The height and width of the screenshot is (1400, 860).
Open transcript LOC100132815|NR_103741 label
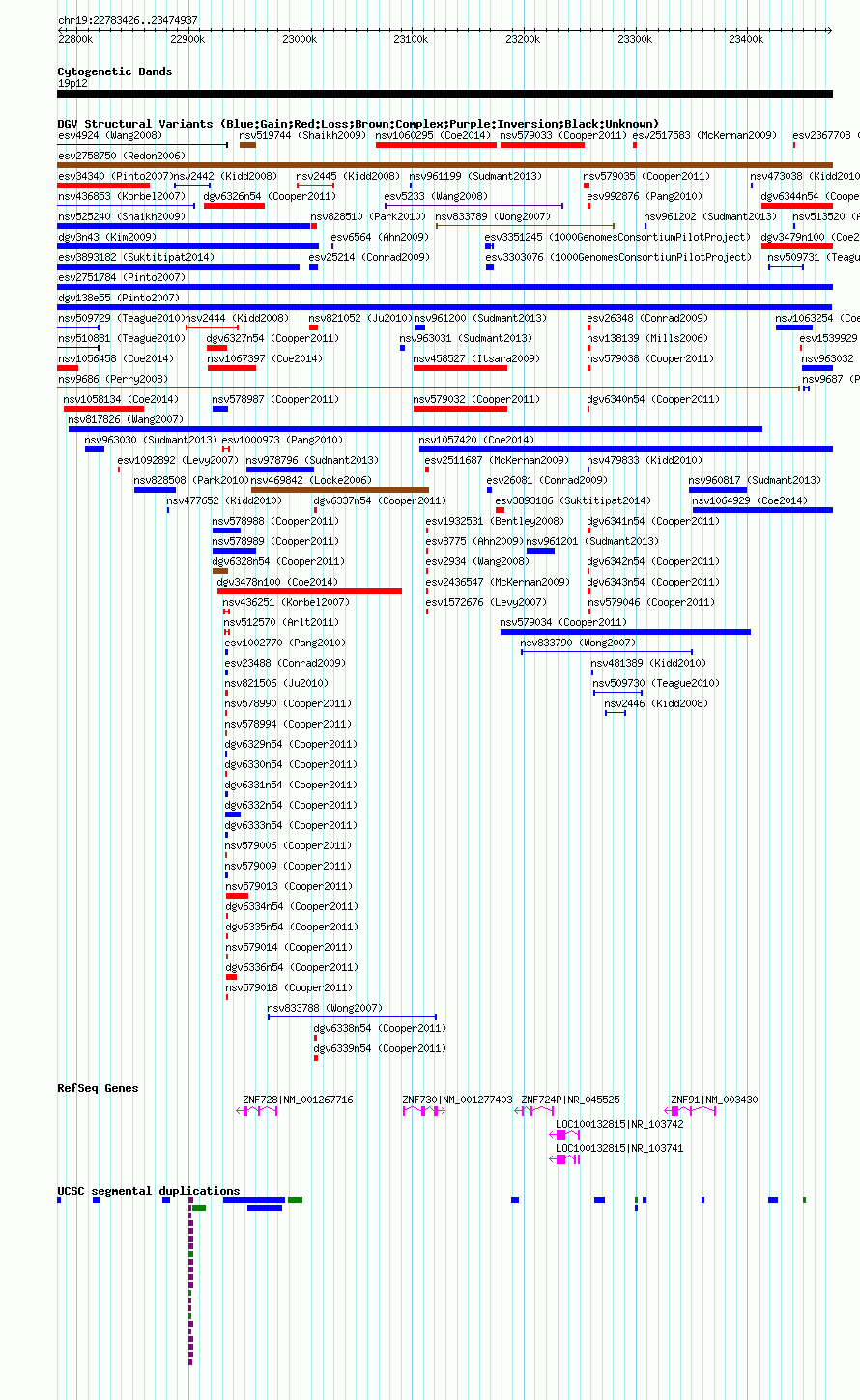point(619,1148)
